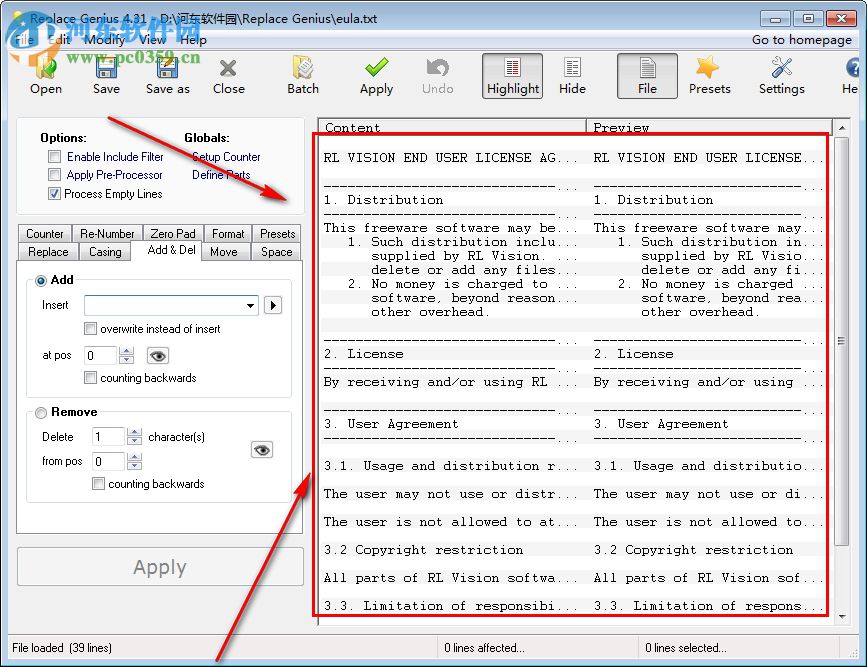Open Presets from the star icon
Viewport: 867px width, 667px height.
[709, 76]
